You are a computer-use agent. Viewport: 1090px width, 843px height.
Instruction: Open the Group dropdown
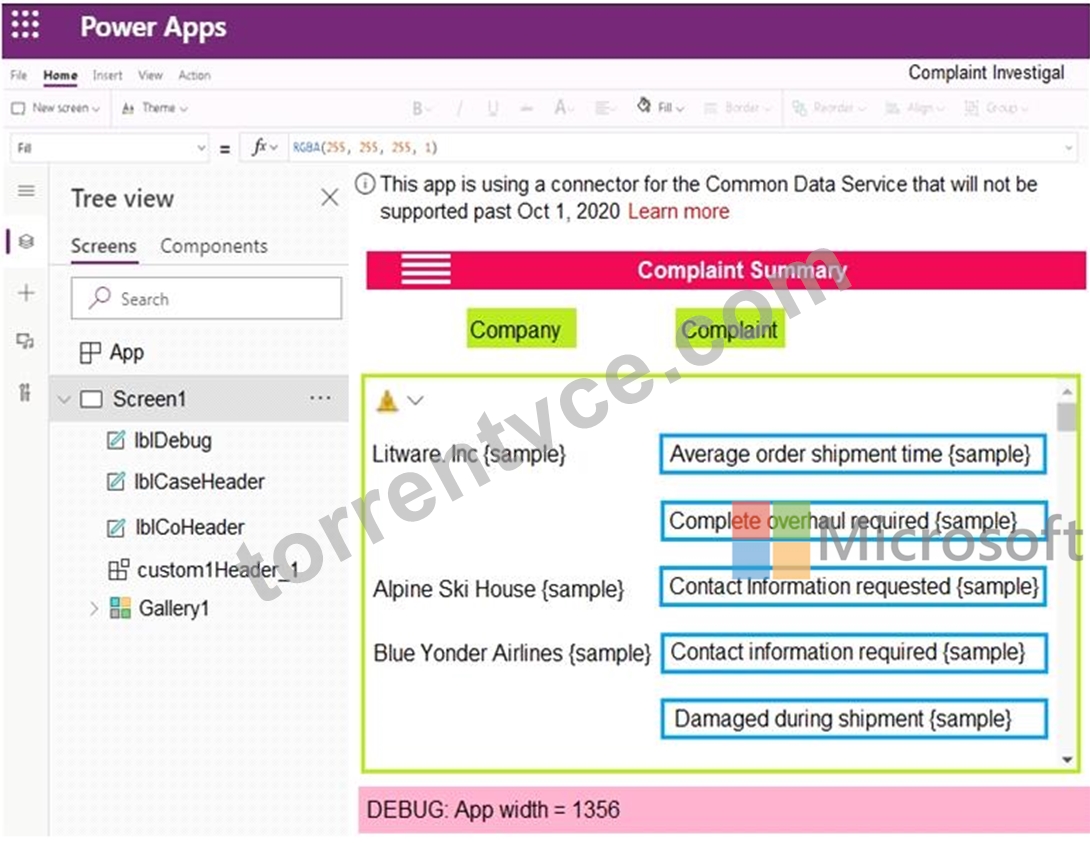996,108
